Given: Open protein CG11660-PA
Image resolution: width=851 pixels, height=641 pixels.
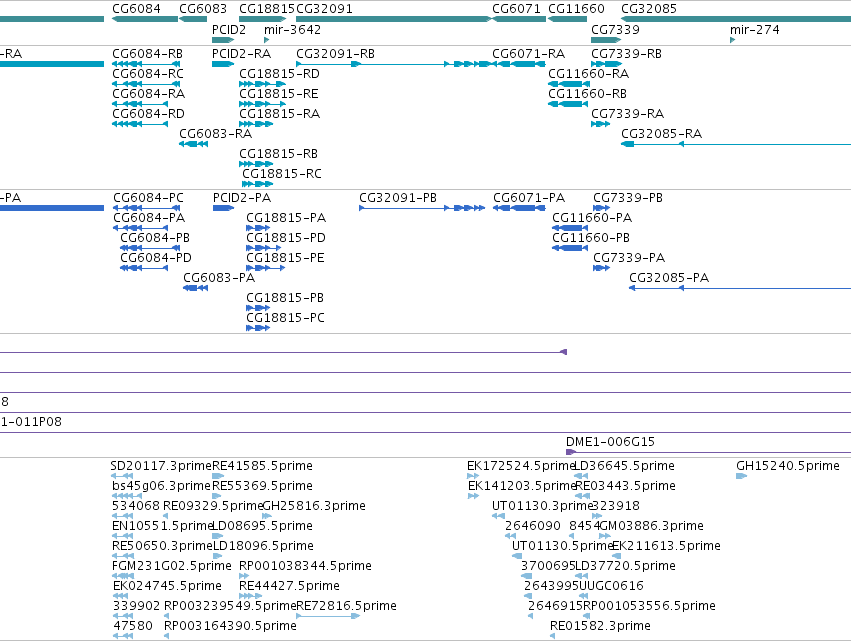Looking at the screenshot, I should tap(592, 218).
